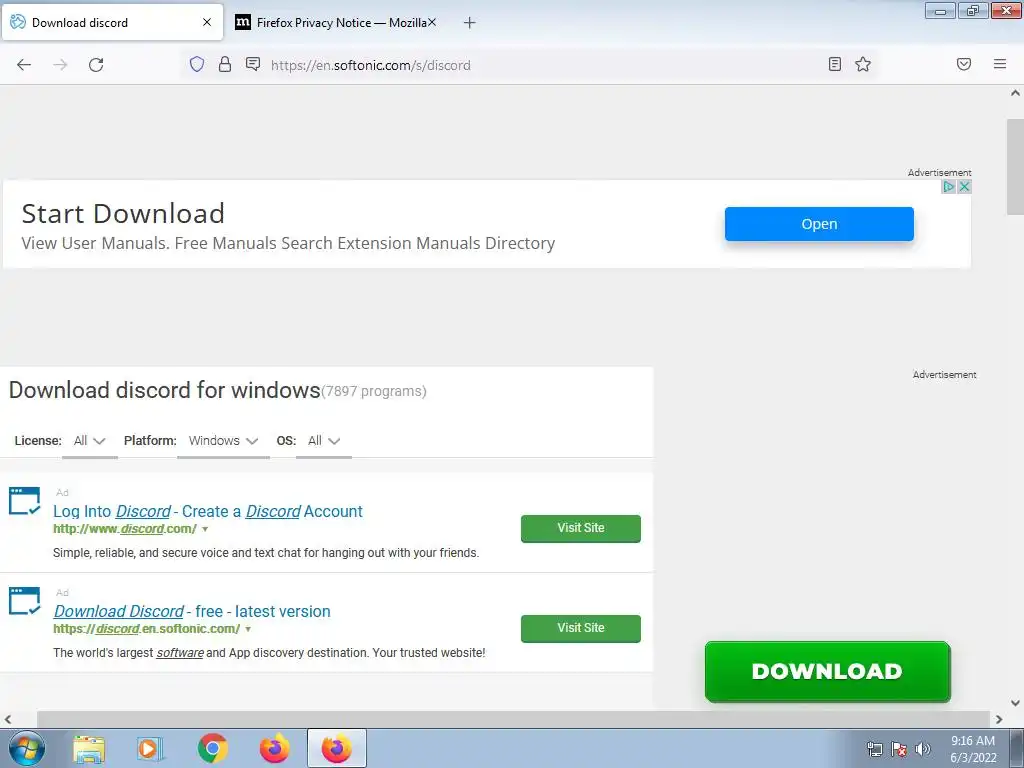
Task: Open the Firefox hamburger menu
Action: click(x=1000, y=64)
